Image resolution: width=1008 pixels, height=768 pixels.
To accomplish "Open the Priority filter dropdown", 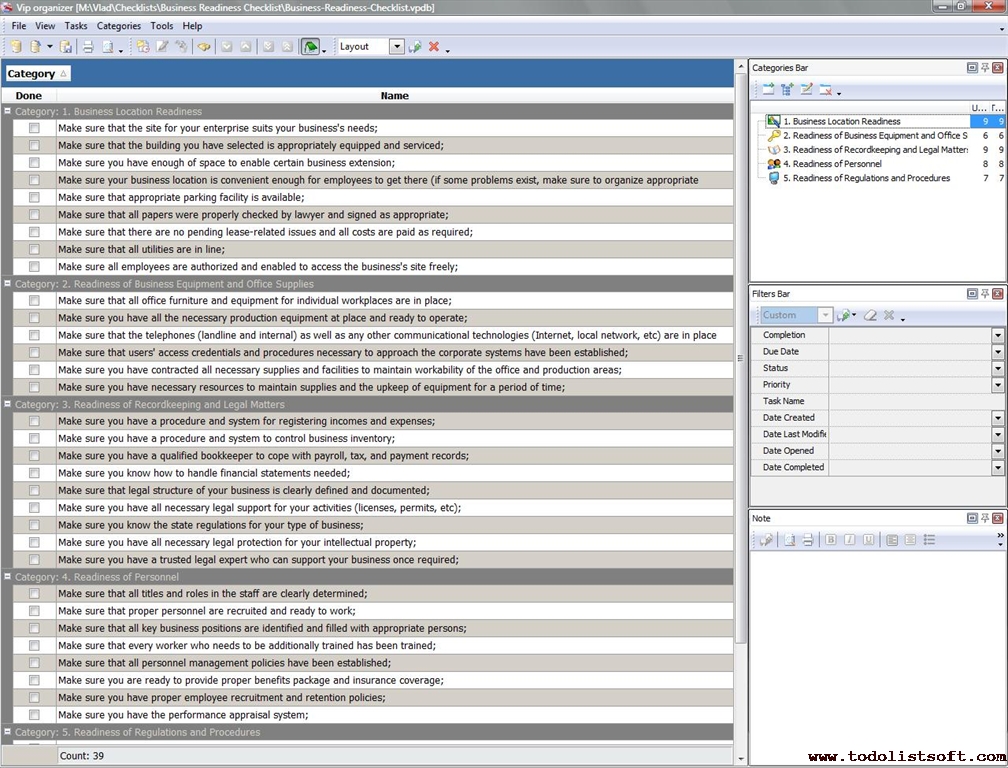I will [x=997, y=385].
